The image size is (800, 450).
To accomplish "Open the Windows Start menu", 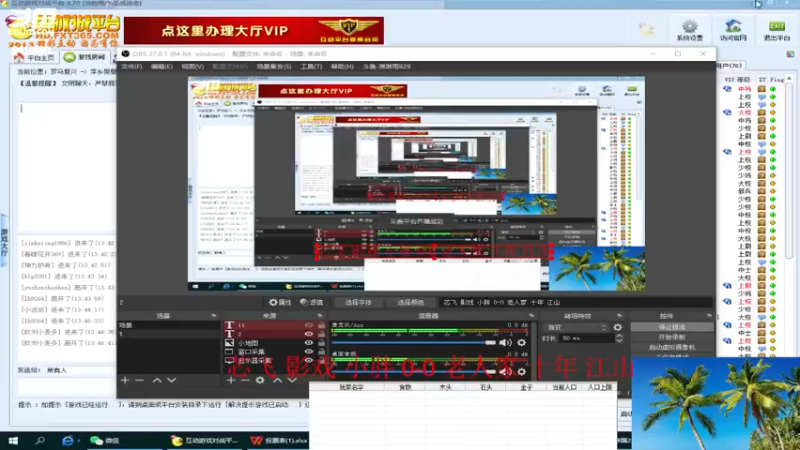I will point(13,440).
